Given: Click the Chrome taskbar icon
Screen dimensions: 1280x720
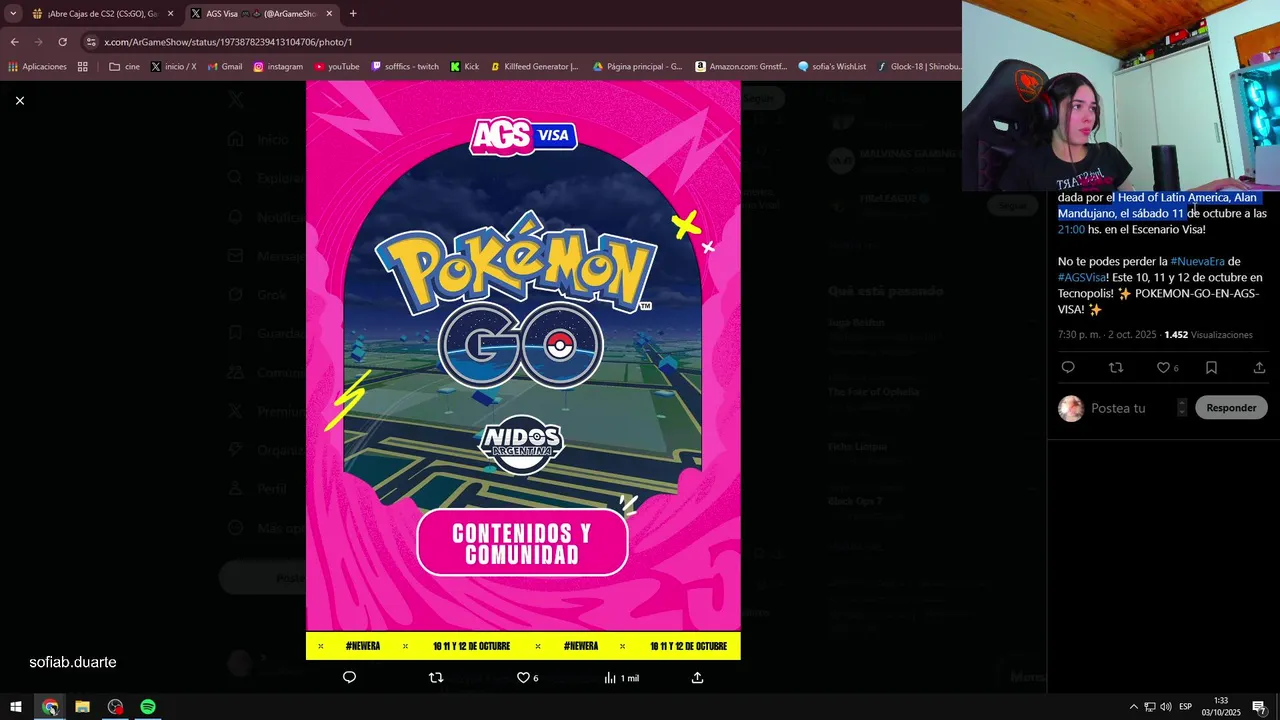Looking at the screenshot, I should click(50, 707).
